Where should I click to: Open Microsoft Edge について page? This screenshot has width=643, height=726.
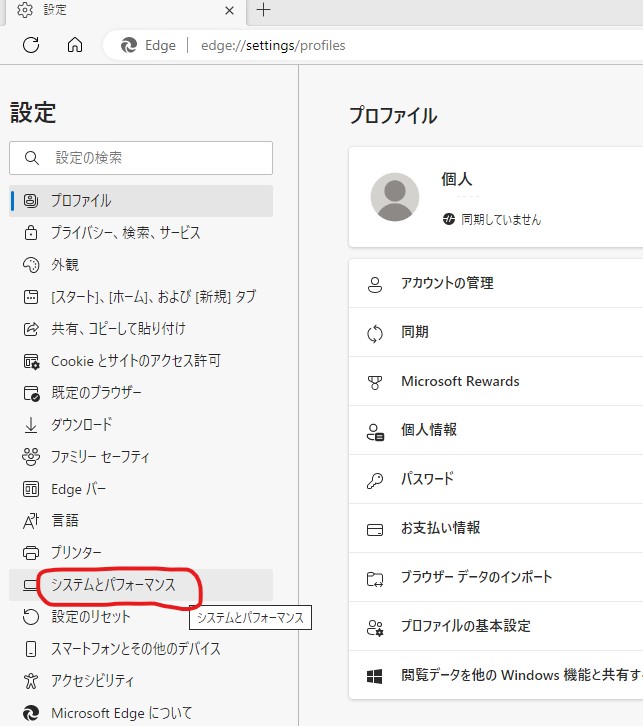pos(141,713)
